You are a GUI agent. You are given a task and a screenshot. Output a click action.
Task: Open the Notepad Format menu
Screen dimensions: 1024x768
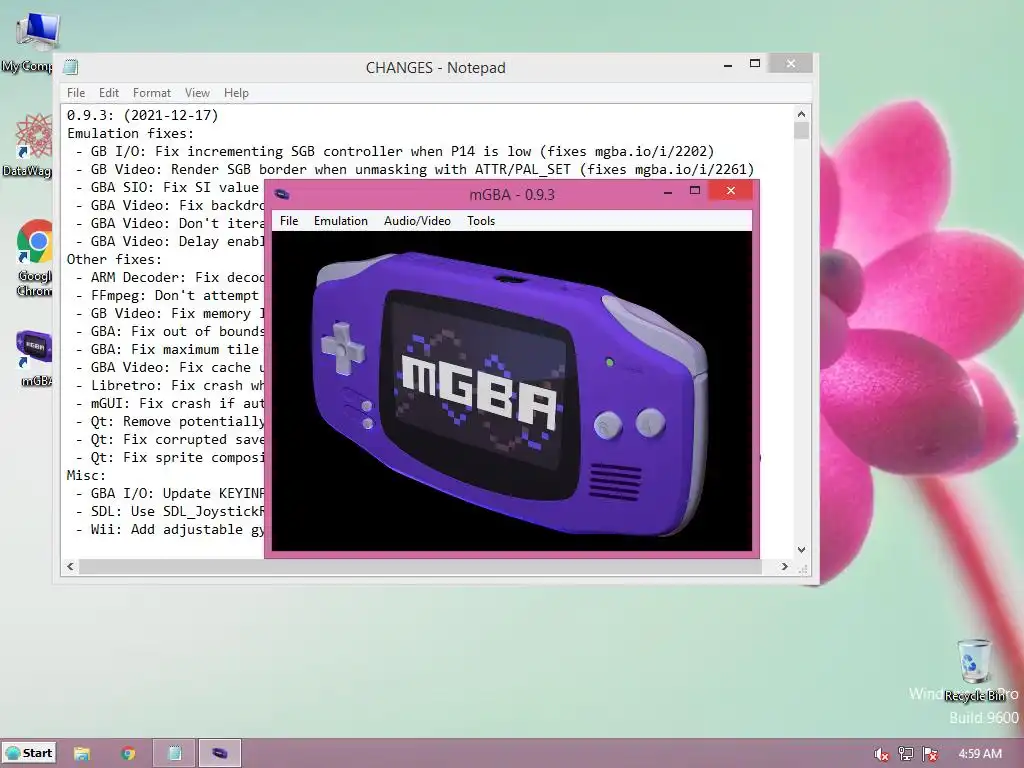(152, 93)
